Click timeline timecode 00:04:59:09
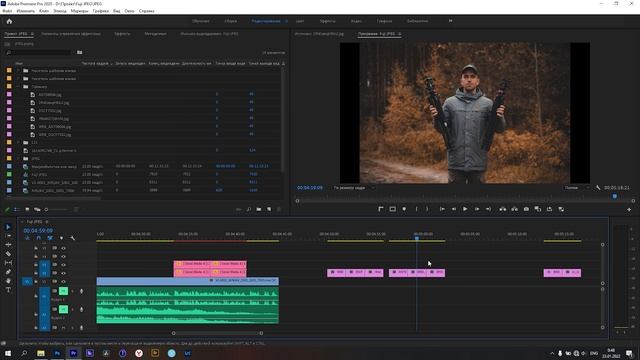The width and height of the screenshot is (640, 360). tap(38, 231)
